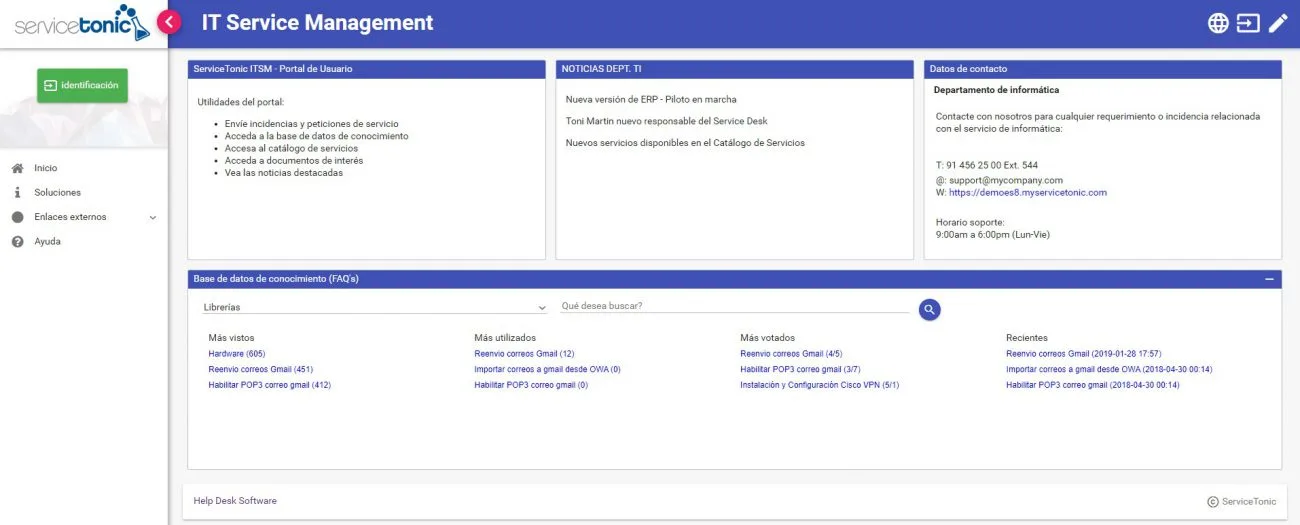Open Ayuda in the sidebar
Screen dimensions: 1300x525
point(47,241)
